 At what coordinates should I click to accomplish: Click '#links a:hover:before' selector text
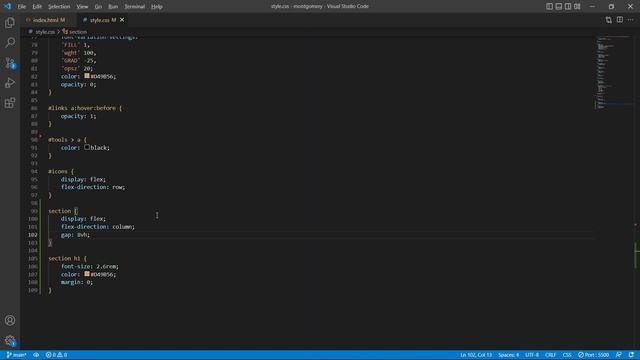82,108
